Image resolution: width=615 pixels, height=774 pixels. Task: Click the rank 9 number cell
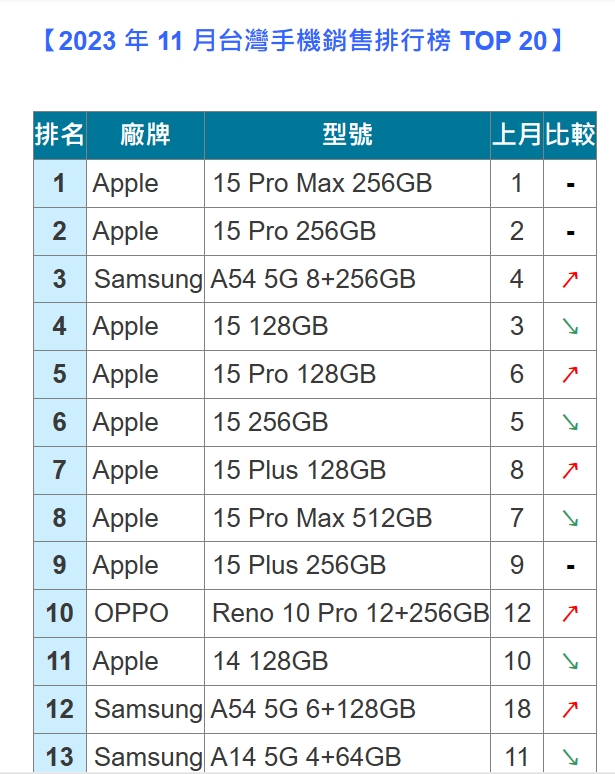[60, 565]
